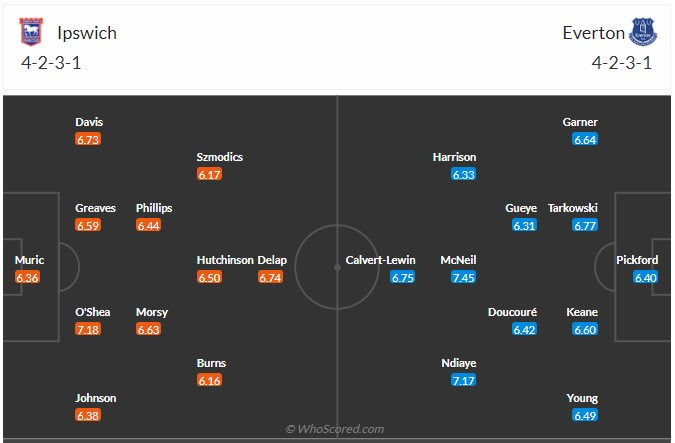The height and width of the screenshot is (443, 675).
Task: Click Young's 6.49 rating badge
Action: coord(585,415)
